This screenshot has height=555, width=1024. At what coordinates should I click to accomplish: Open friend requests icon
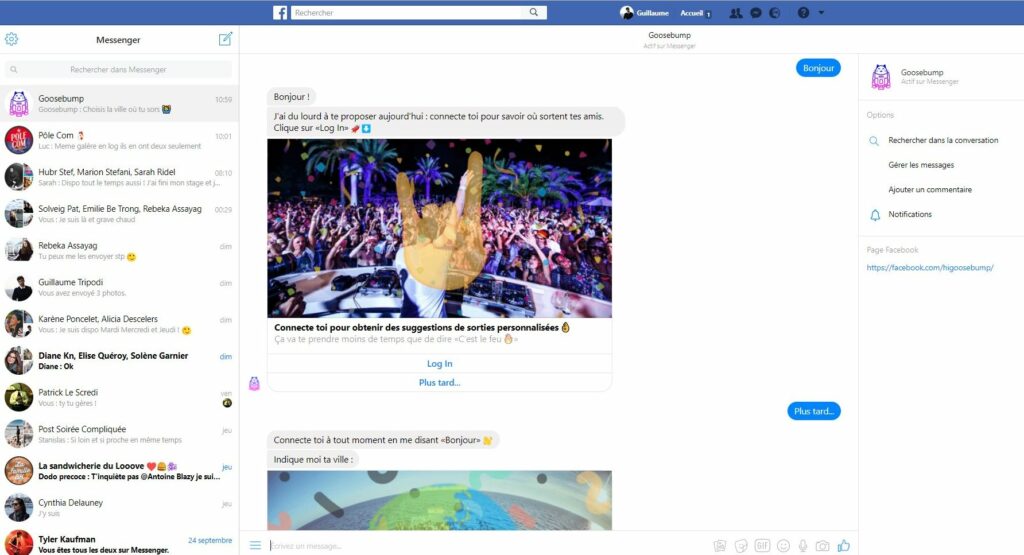[735, 13]
